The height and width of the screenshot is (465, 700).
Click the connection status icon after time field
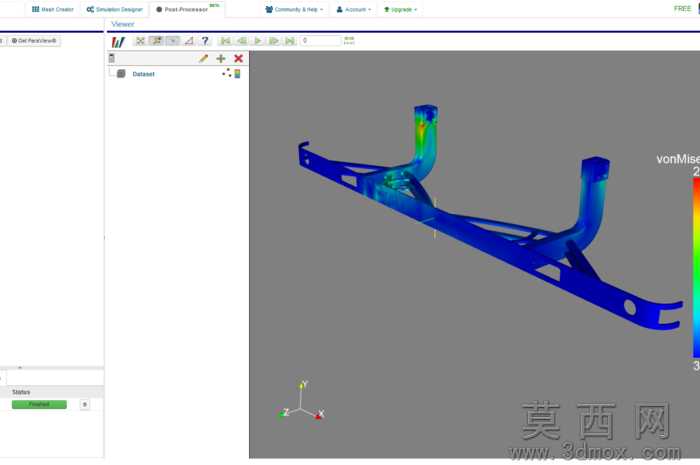[x=349, y=41]
